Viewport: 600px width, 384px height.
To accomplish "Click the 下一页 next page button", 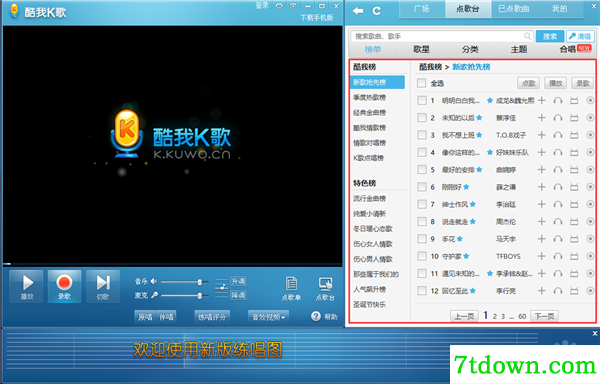I will [x=544, y=316].
